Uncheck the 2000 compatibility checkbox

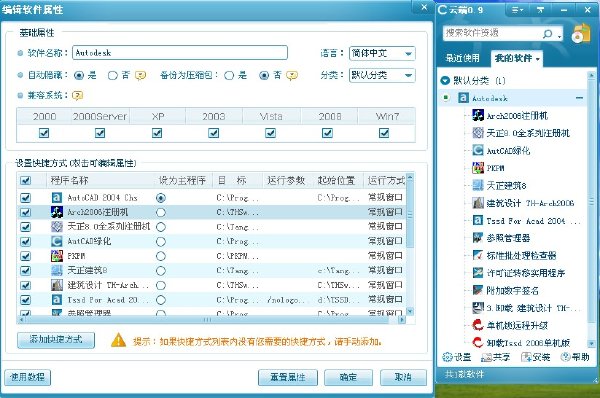[x=44, y=133]
